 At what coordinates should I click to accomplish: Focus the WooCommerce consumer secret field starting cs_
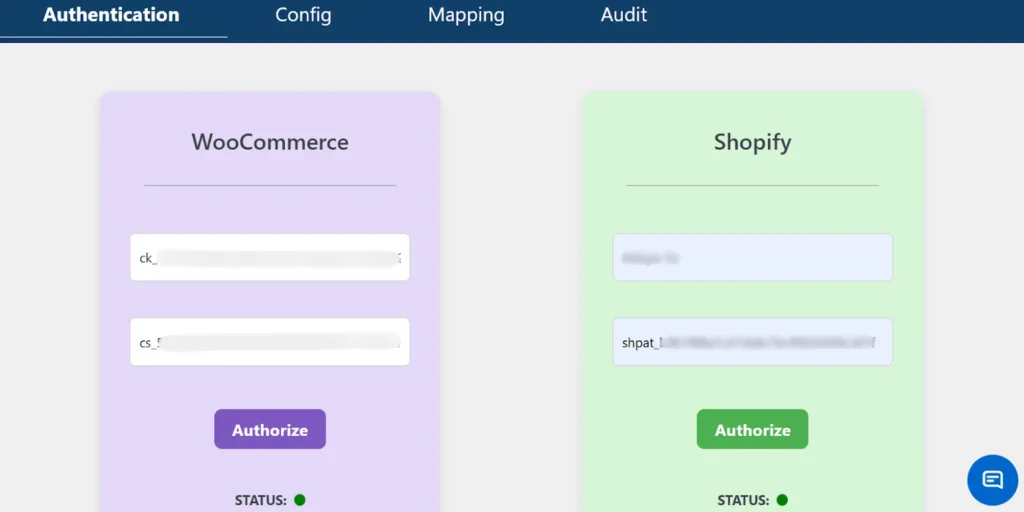(270, 342)
